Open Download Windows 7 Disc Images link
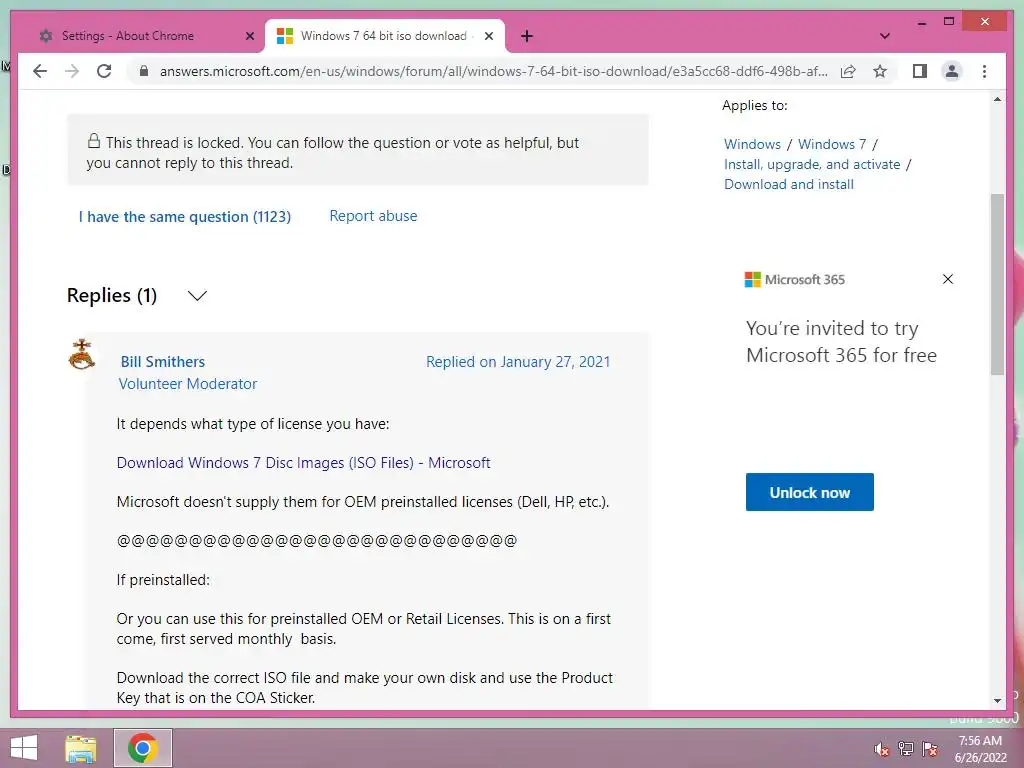This screenshot has height=768, width=1024. pos(303,463)
